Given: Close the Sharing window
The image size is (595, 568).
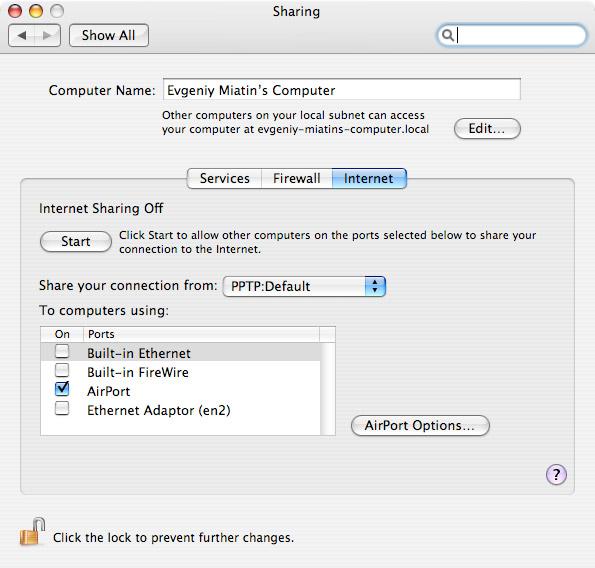Looking at the screenshot, I should coord(15,11).
